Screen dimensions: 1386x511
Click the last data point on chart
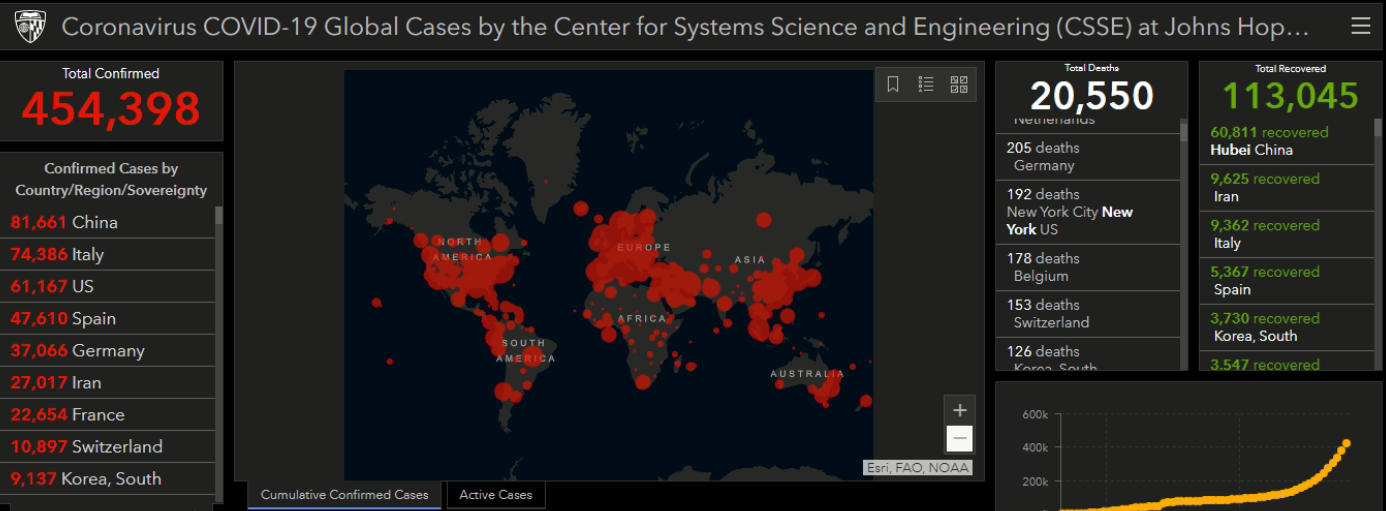[x=1346, y=443]
